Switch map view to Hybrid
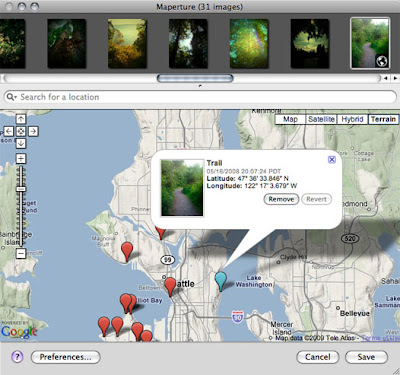Screen dimensions: 400x375 coord(352,119)
